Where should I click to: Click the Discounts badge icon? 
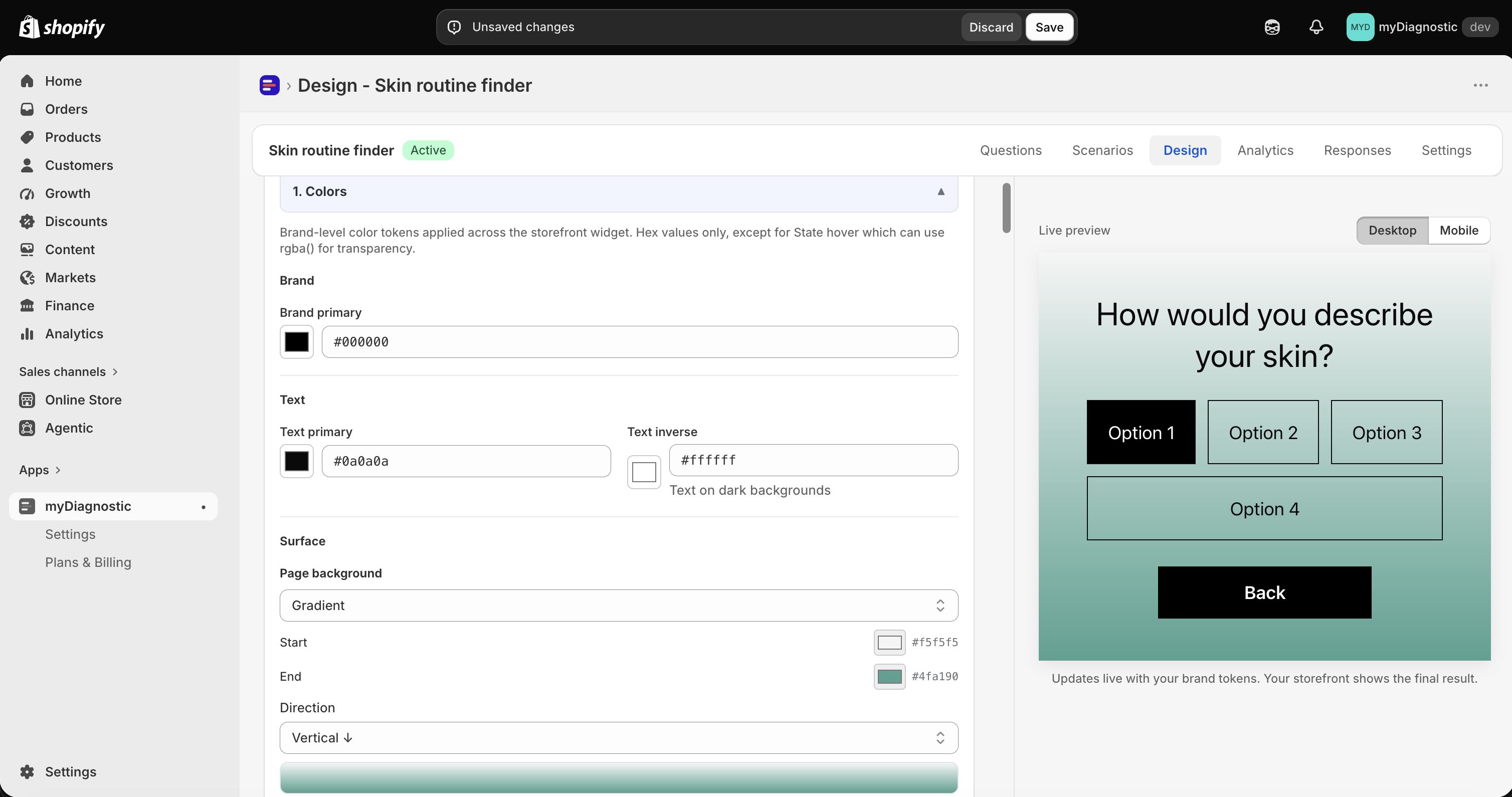[x=27, y=221]
